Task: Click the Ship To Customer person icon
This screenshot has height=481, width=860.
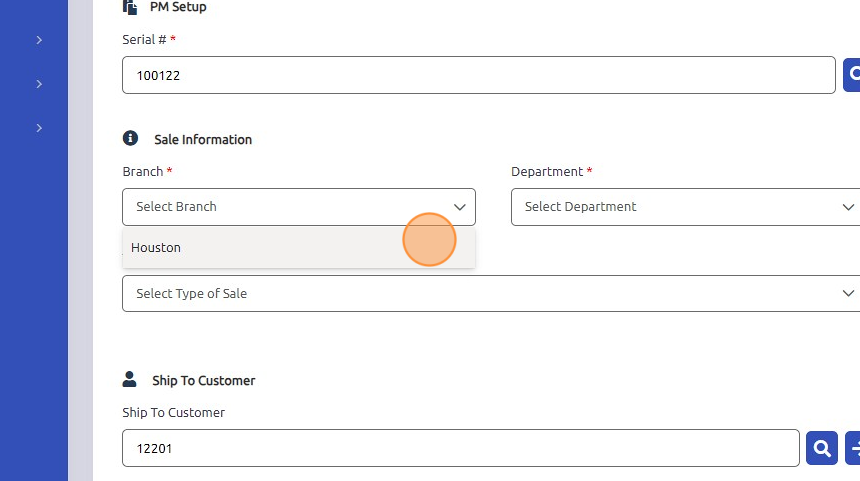Action: coord(129,379)
